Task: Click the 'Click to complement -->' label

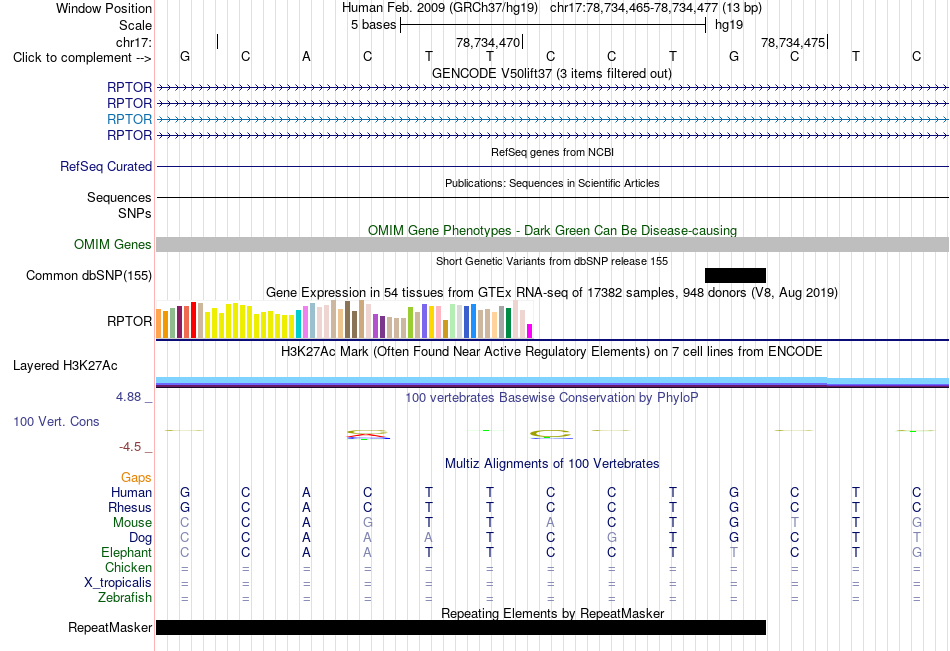Action: pos(82,58)
